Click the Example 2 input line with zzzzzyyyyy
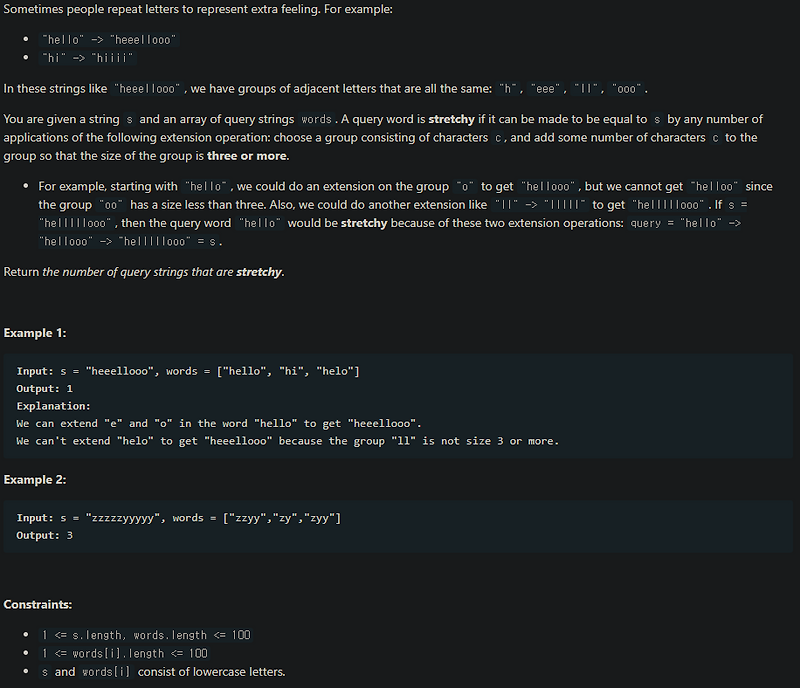Screen dimensions: 800x688 179,518
